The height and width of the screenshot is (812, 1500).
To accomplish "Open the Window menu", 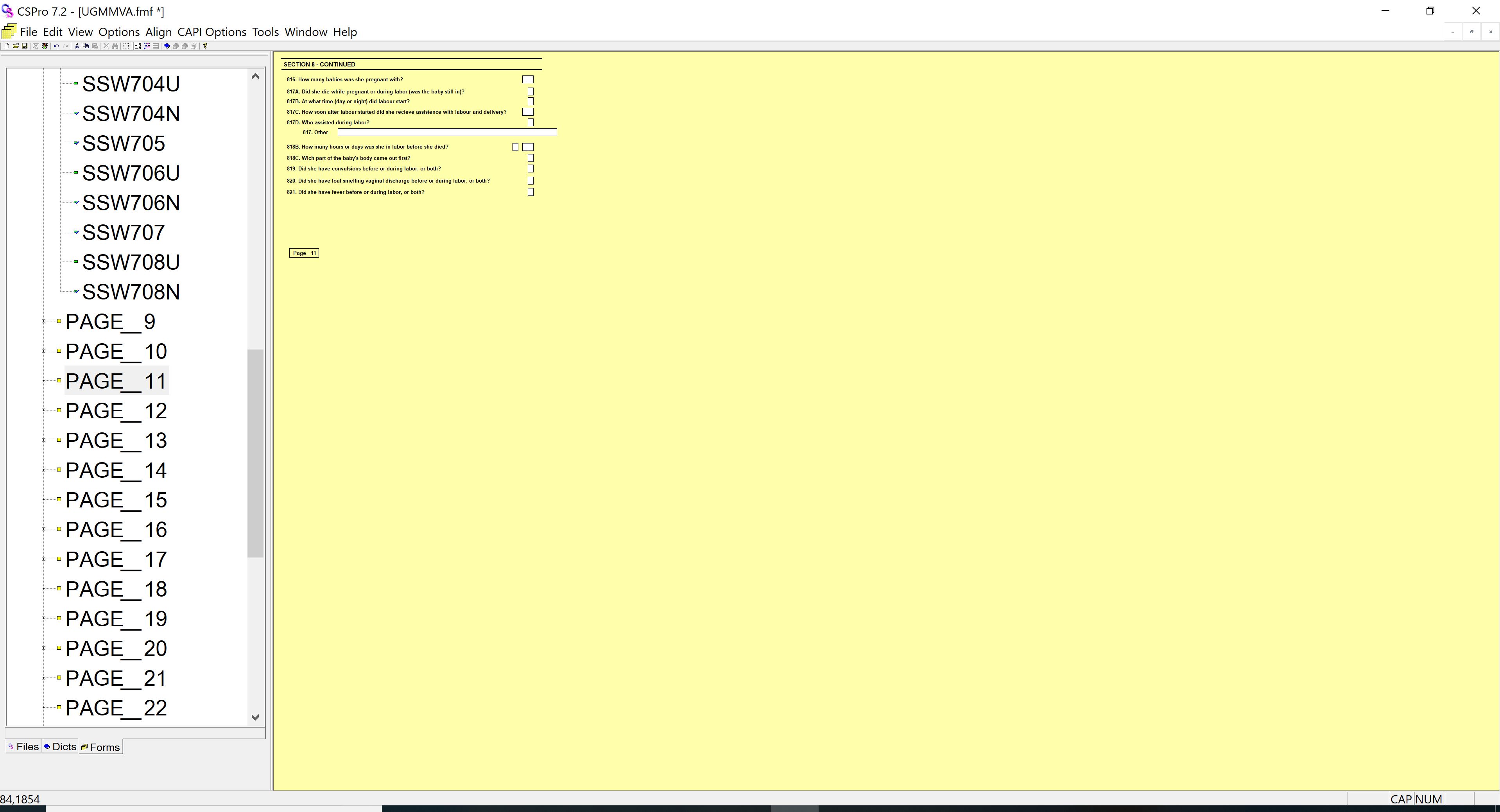I will (x=306, y=32).
